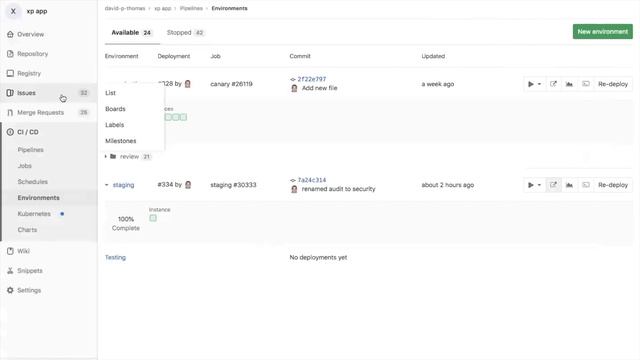Collapse the staging environment row caret
The width and height of the screenshot is (640, 360).
(x=107, y=185)
